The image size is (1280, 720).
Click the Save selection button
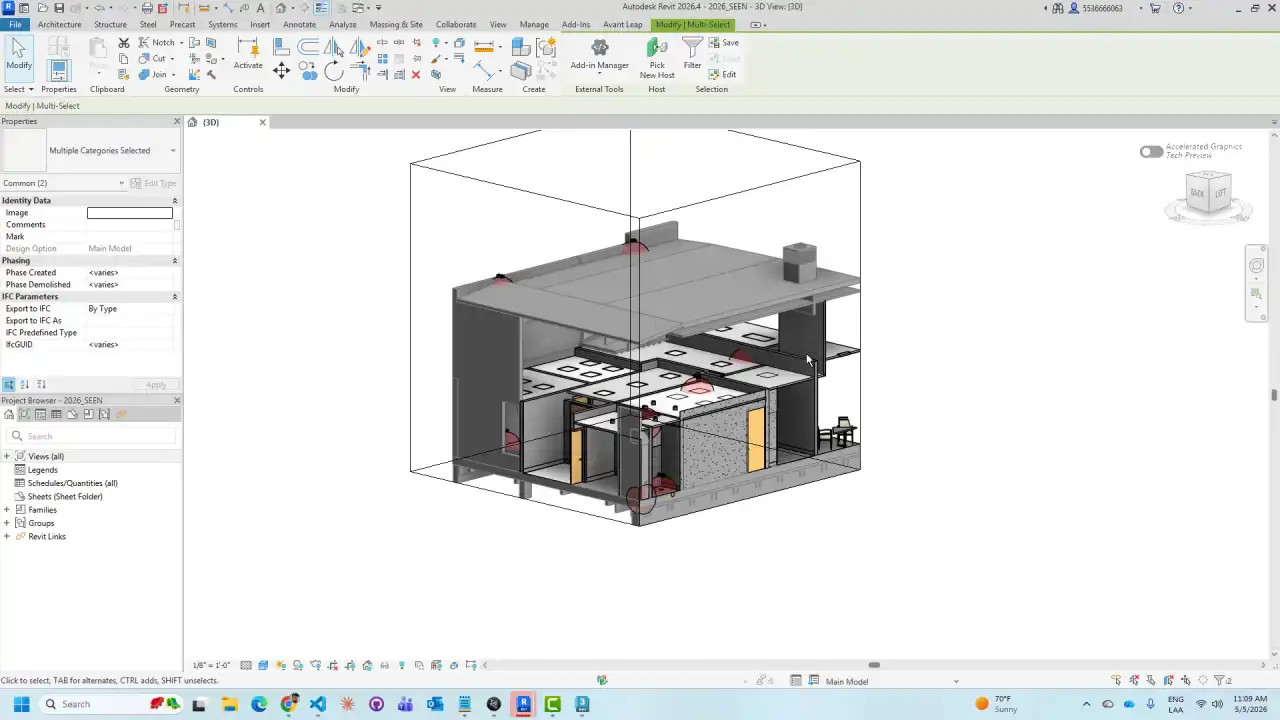(724, 43)
